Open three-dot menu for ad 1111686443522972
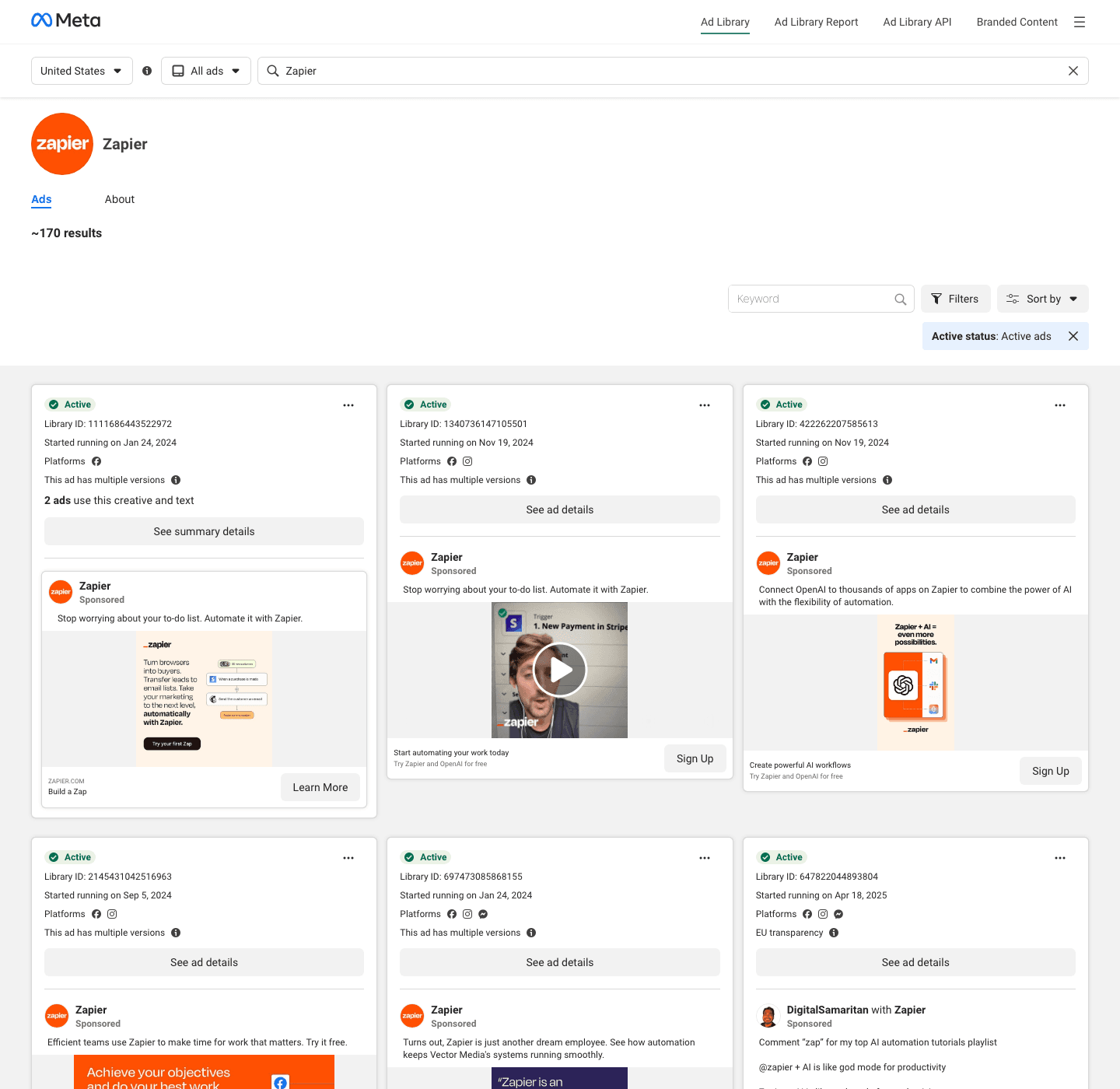The image size is (1120, 1089). 348,405
